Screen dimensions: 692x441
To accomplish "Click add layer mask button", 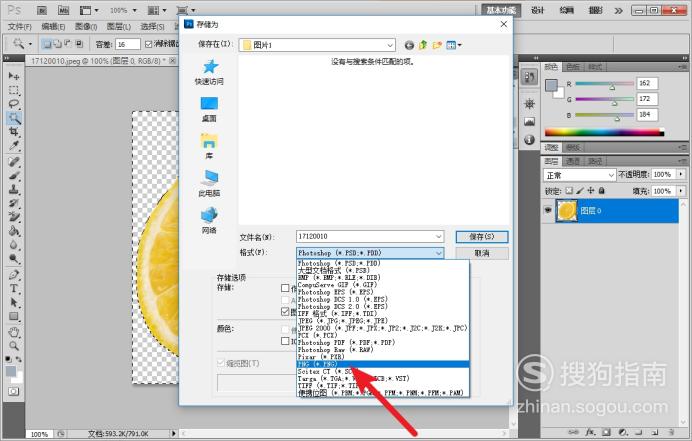I will point(606,432).
